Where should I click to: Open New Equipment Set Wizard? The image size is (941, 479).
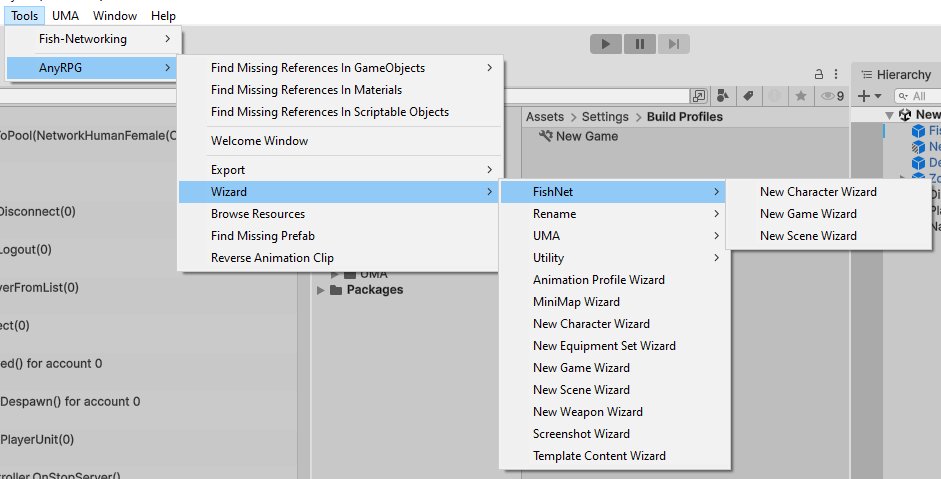615,346
